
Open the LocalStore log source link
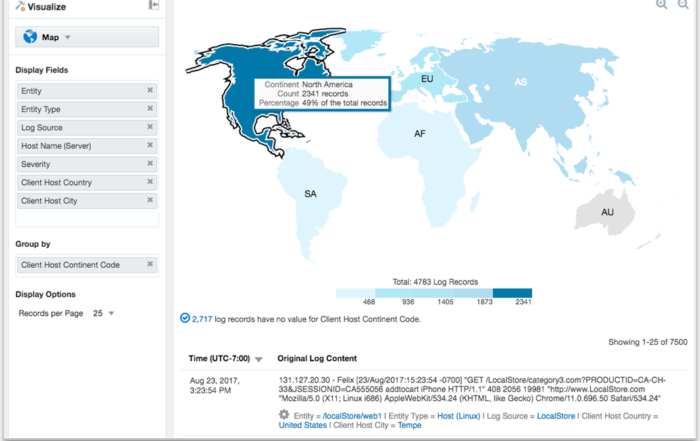556,416
